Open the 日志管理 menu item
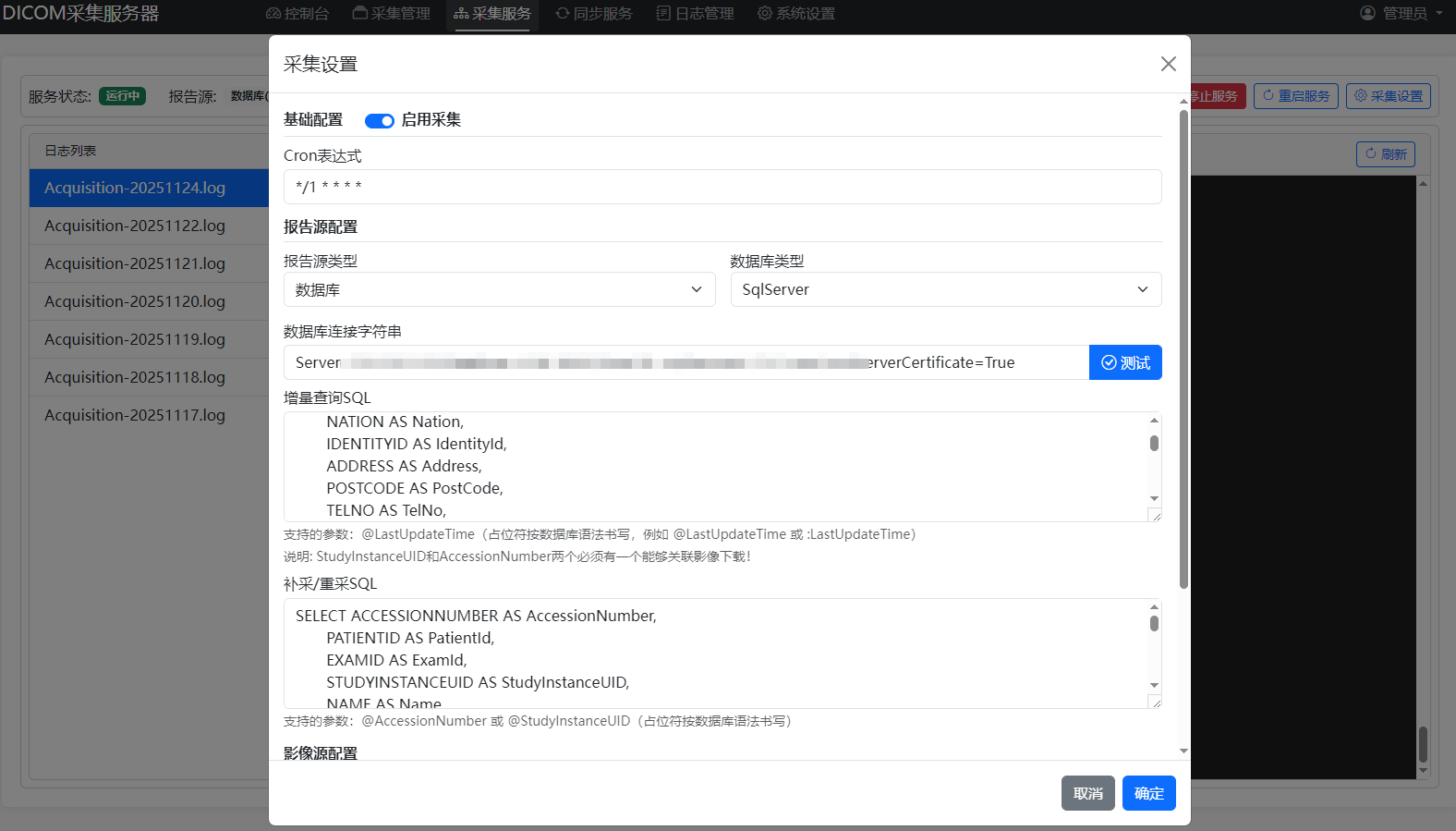1456x831 pixels. (x=696, y=14)
